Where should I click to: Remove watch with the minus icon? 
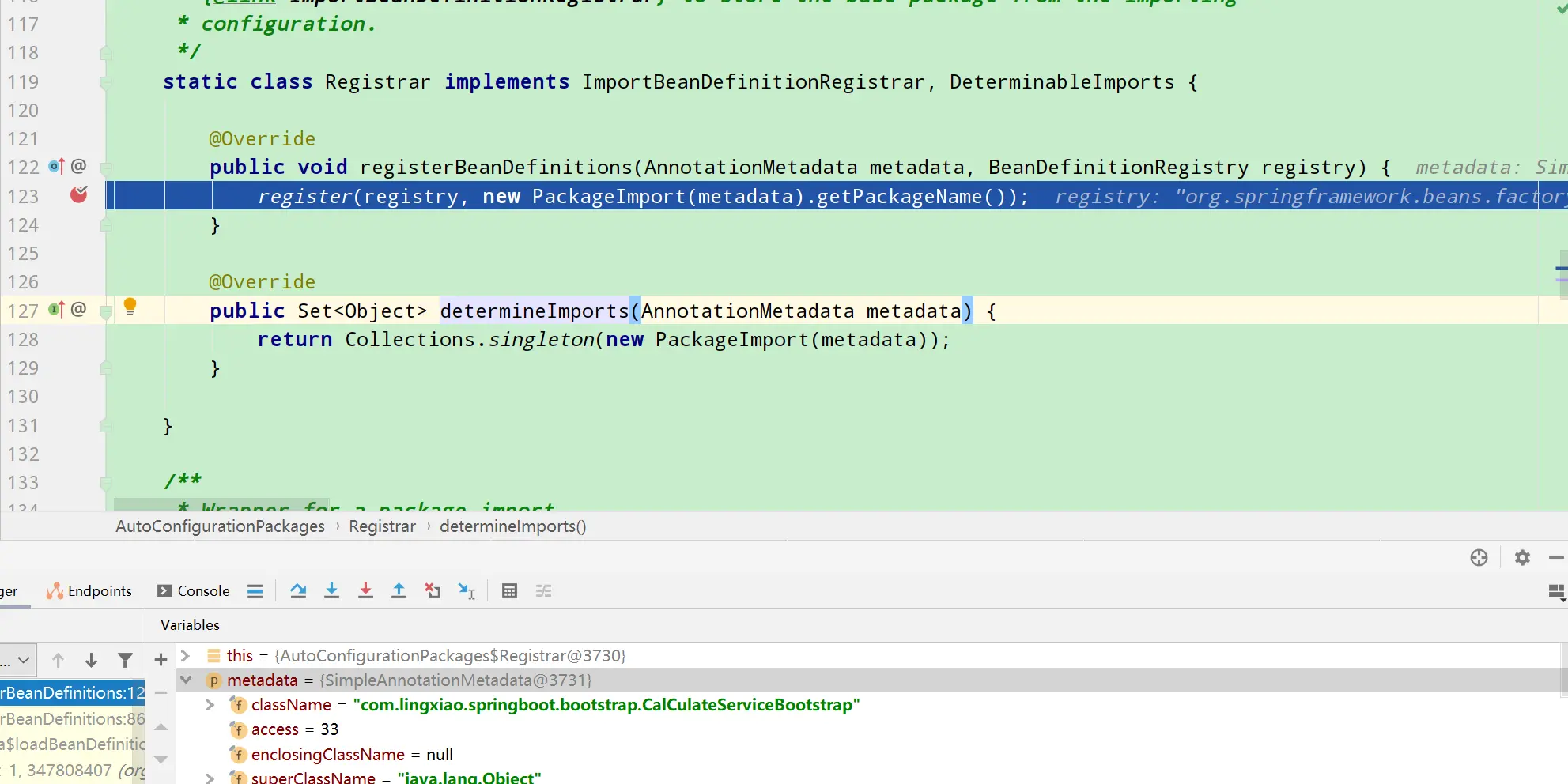(x=161, y=692)
